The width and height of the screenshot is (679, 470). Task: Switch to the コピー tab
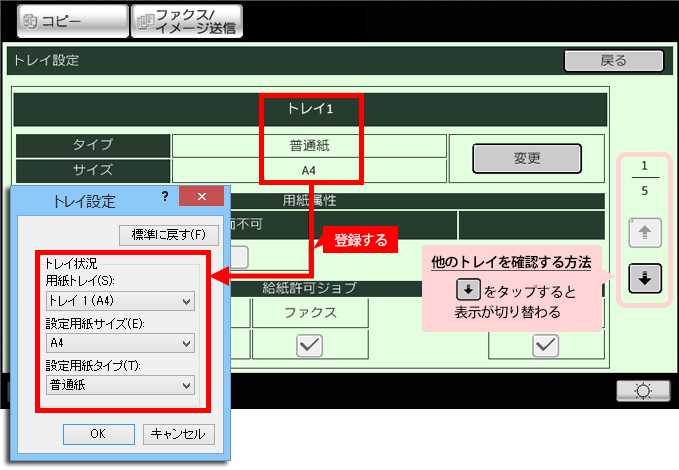[x=66, y=21]
